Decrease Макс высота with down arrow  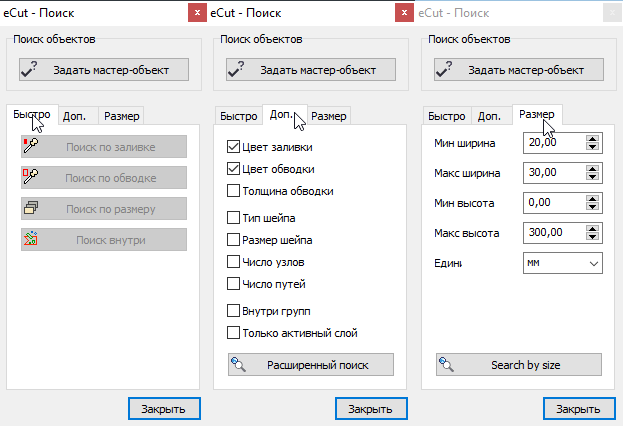tap(592, 237)
